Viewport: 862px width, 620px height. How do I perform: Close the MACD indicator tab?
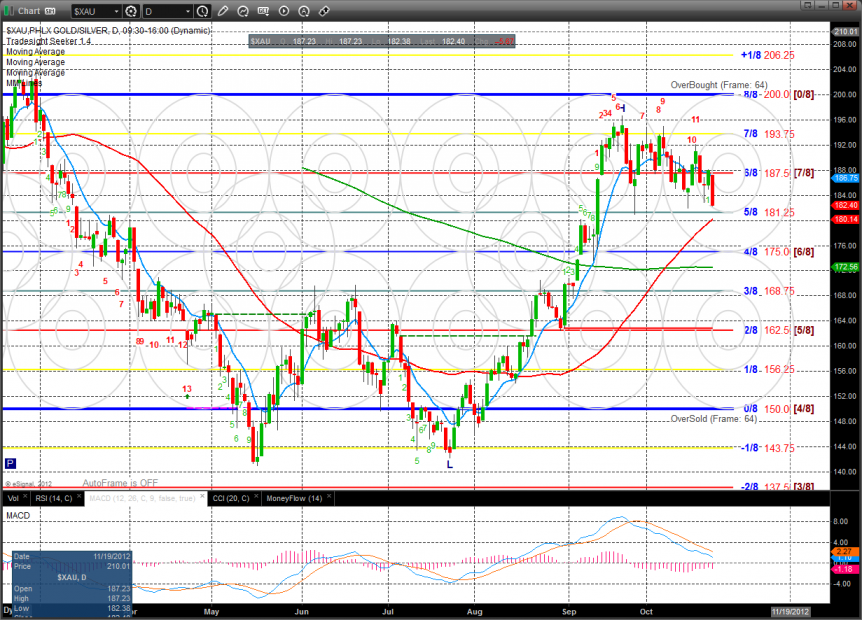200,497
